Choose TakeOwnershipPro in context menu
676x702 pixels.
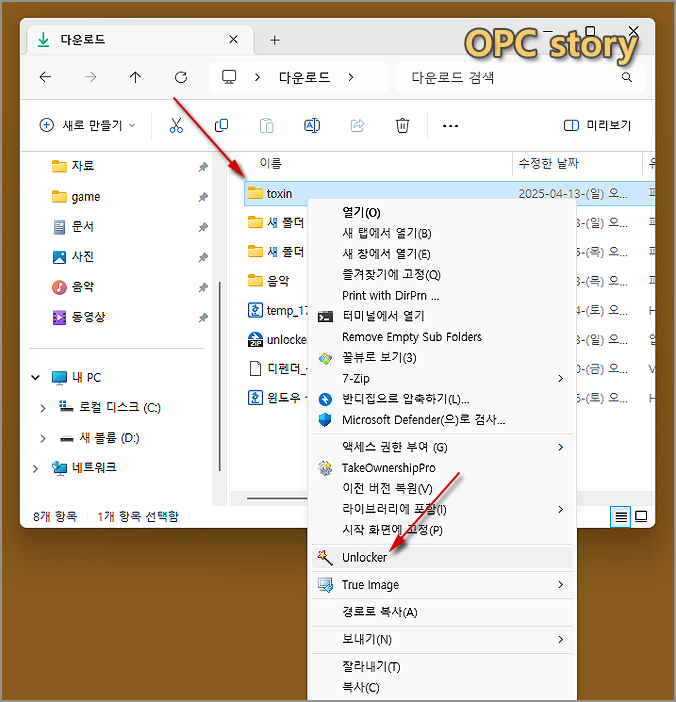[x=442, y=468]
